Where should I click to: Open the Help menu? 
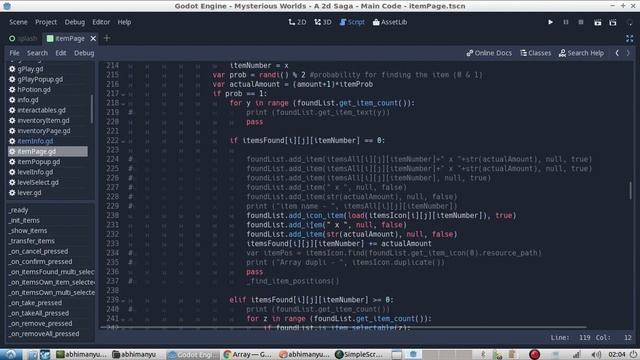coord(124,22)
